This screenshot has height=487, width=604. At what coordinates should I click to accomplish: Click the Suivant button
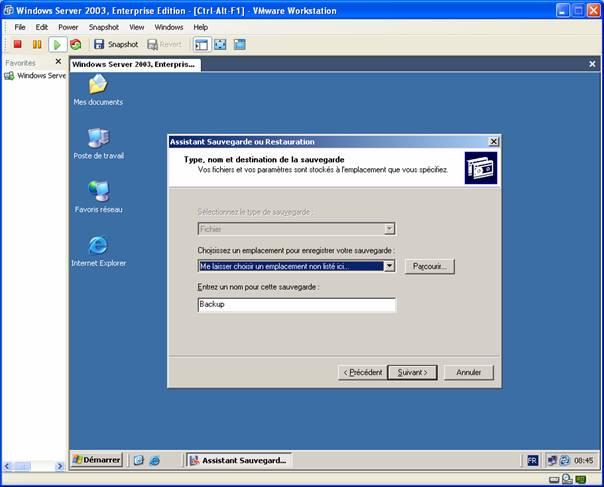412,372
